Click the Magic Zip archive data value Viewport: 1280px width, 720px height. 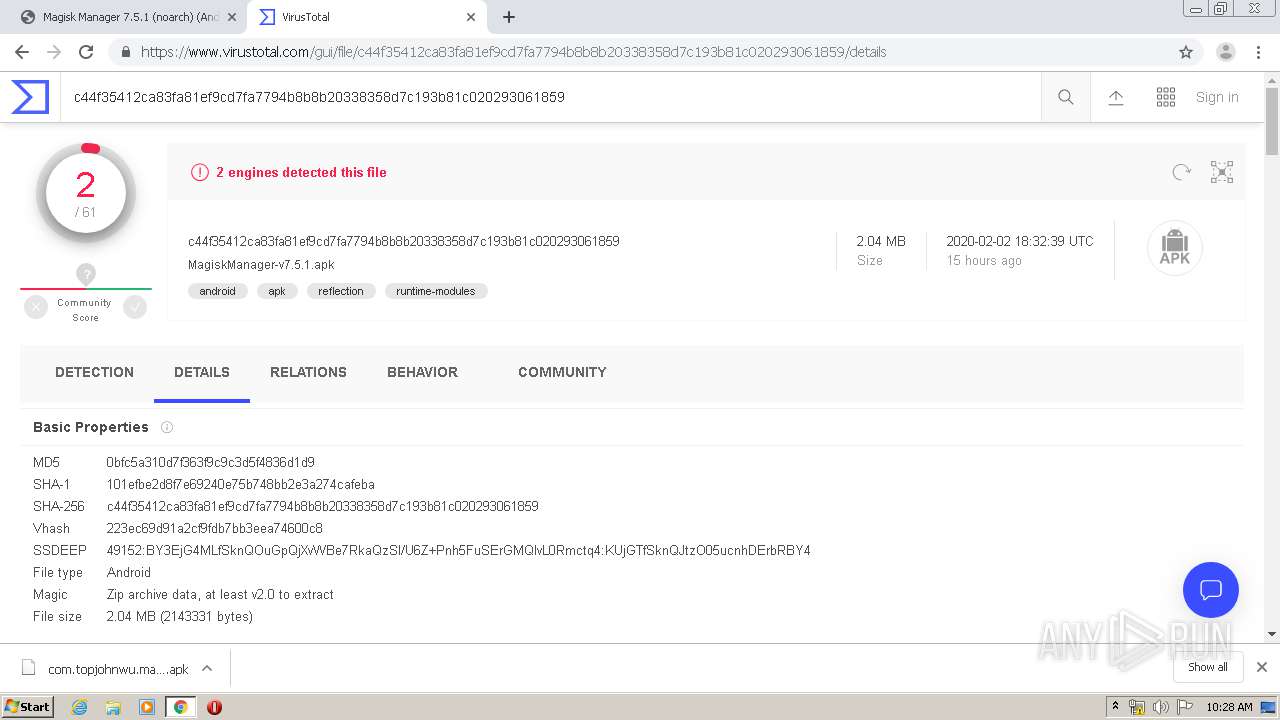pyautogui.click(x=220, y=594)
